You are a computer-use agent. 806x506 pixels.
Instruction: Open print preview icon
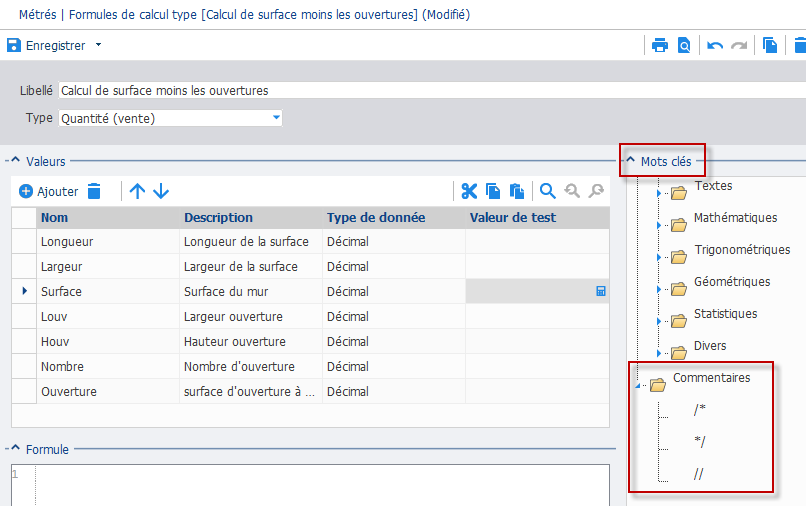tap(684, 46)
